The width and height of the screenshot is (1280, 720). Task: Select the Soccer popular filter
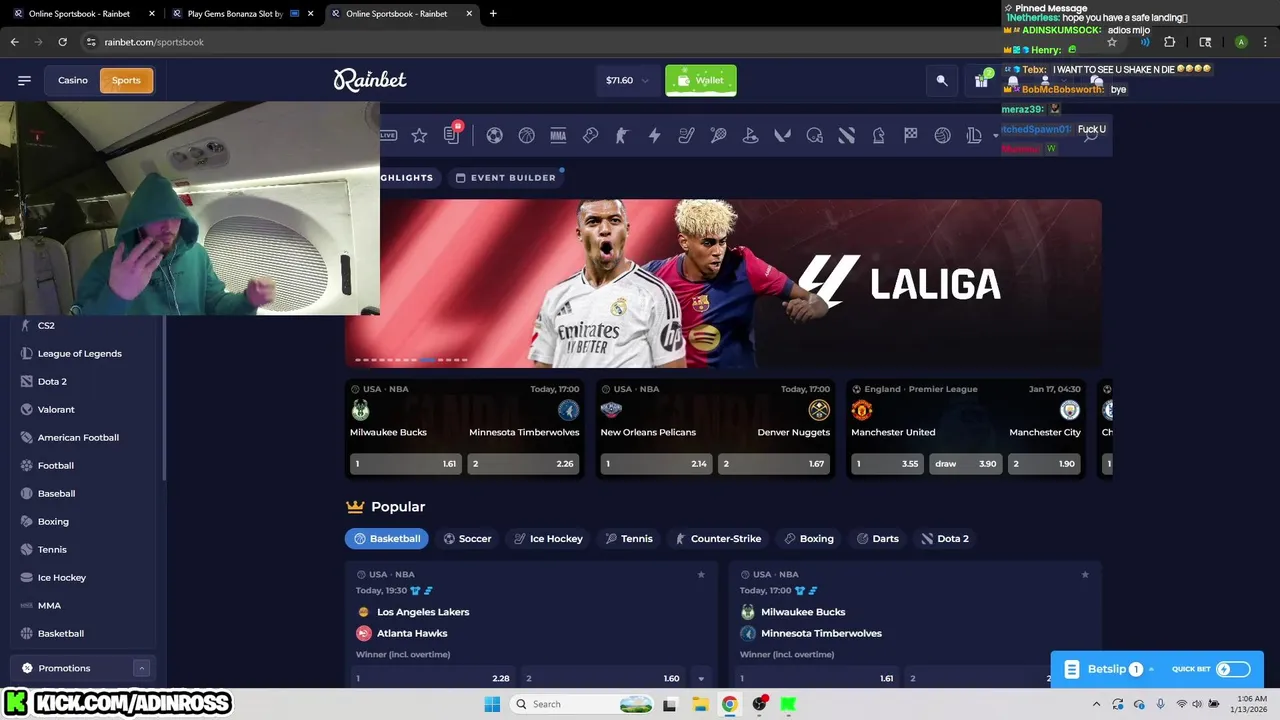(467, 538)
